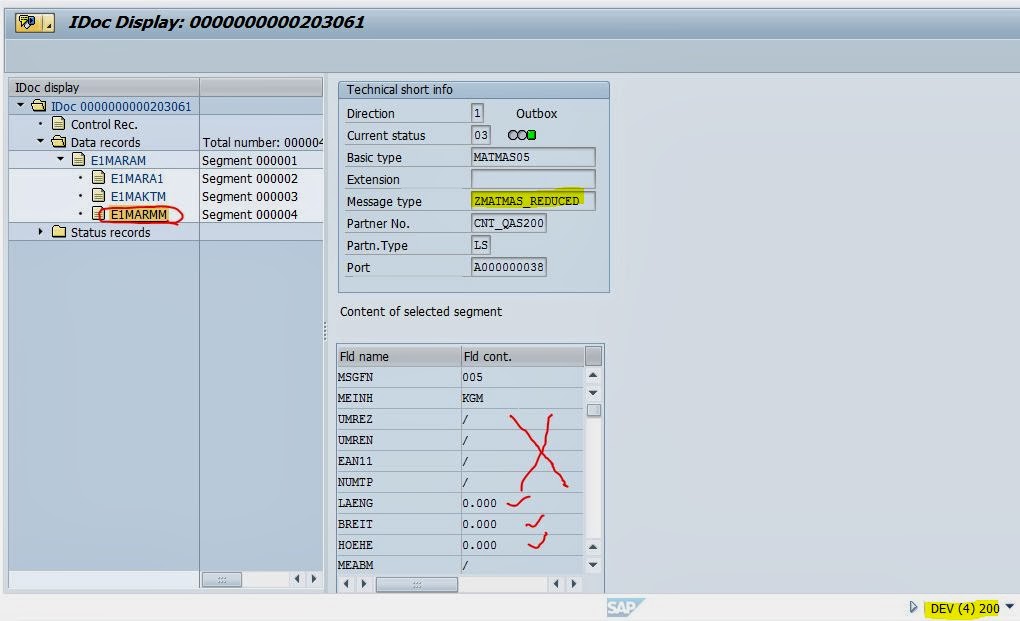Click the Fld cont. column header

[x=522, y=356]
